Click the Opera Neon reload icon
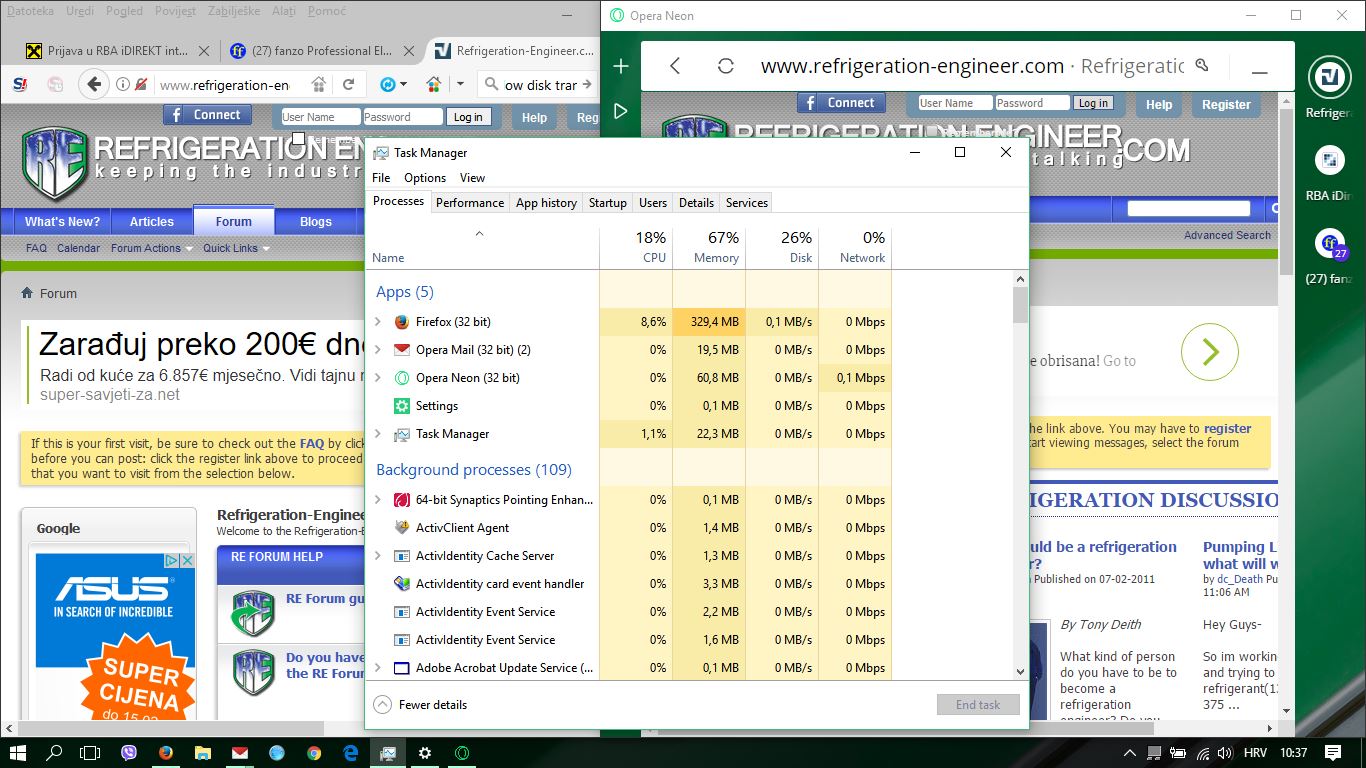This screenshot has width=1366, height=768. coord(726,66)
